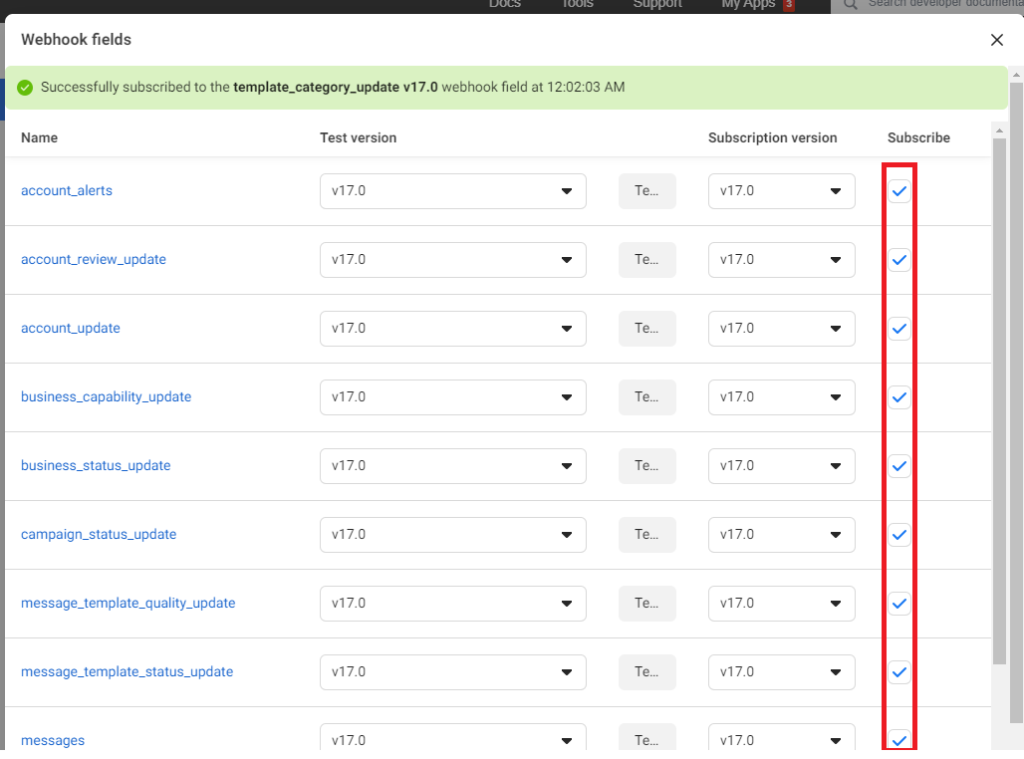The image size is (1024, 759).
Task: Toggle subscribe checkbox for business_status_update
Action: pos(899,466)
